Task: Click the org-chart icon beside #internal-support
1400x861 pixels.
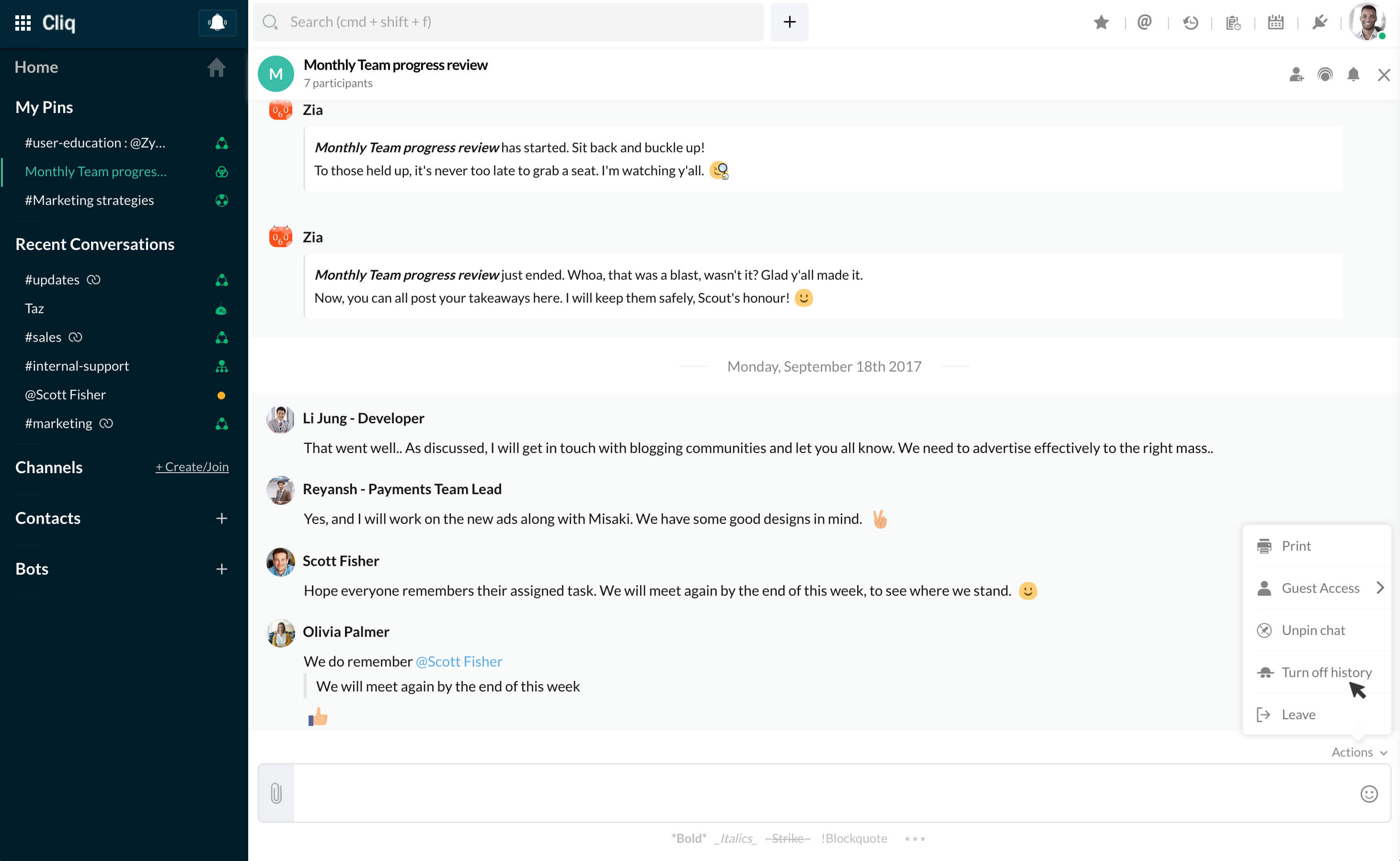Action: (221, 366)
